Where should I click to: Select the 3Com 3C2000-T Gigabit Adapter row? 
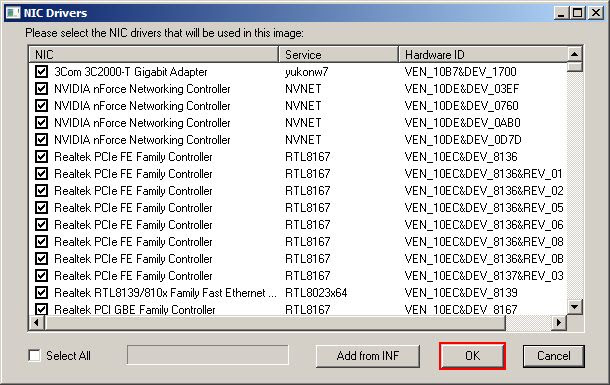[x=131, y=72]
